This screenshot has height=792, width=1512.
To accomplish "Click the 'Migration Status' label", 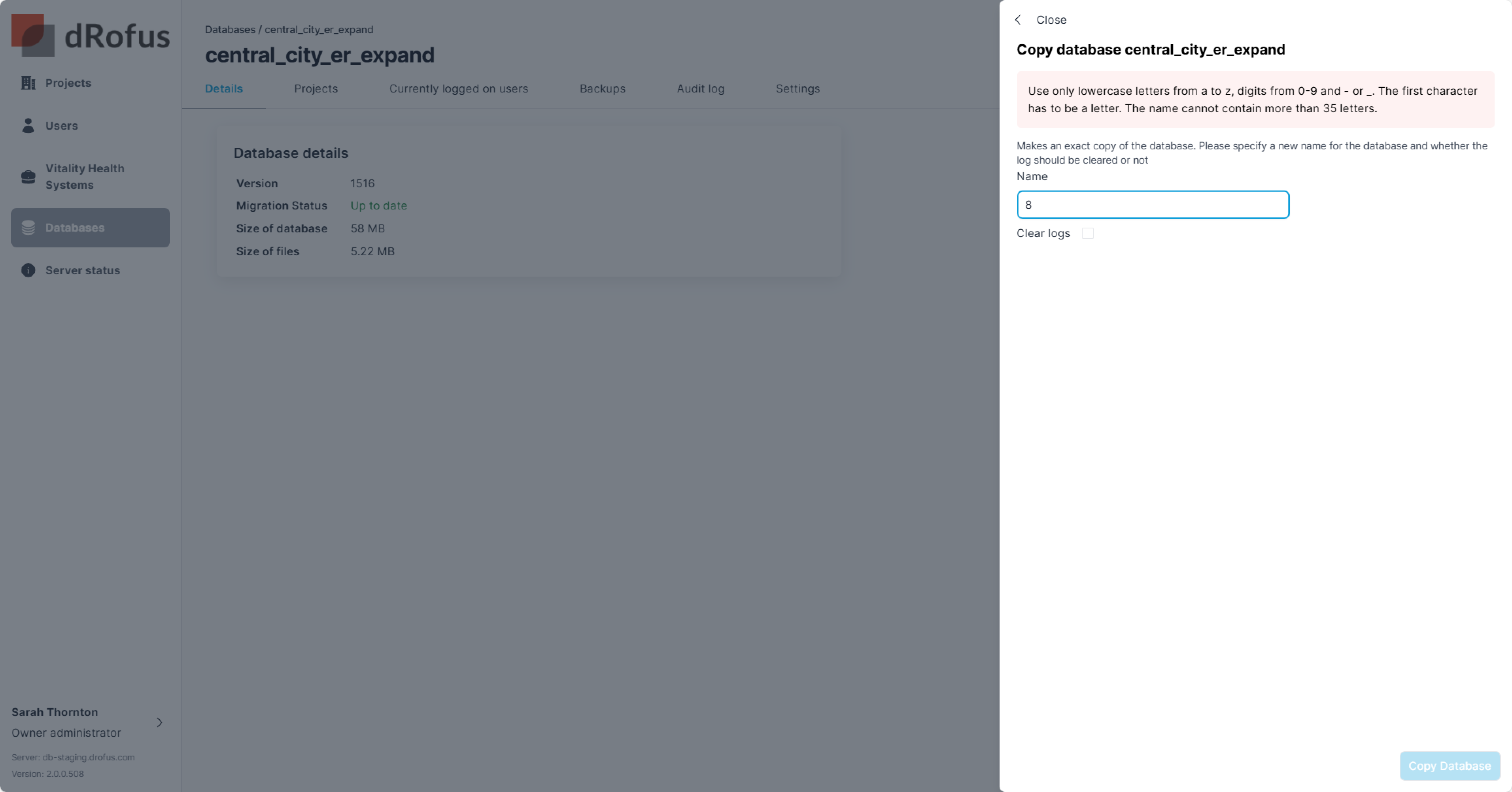I will 281,206.
